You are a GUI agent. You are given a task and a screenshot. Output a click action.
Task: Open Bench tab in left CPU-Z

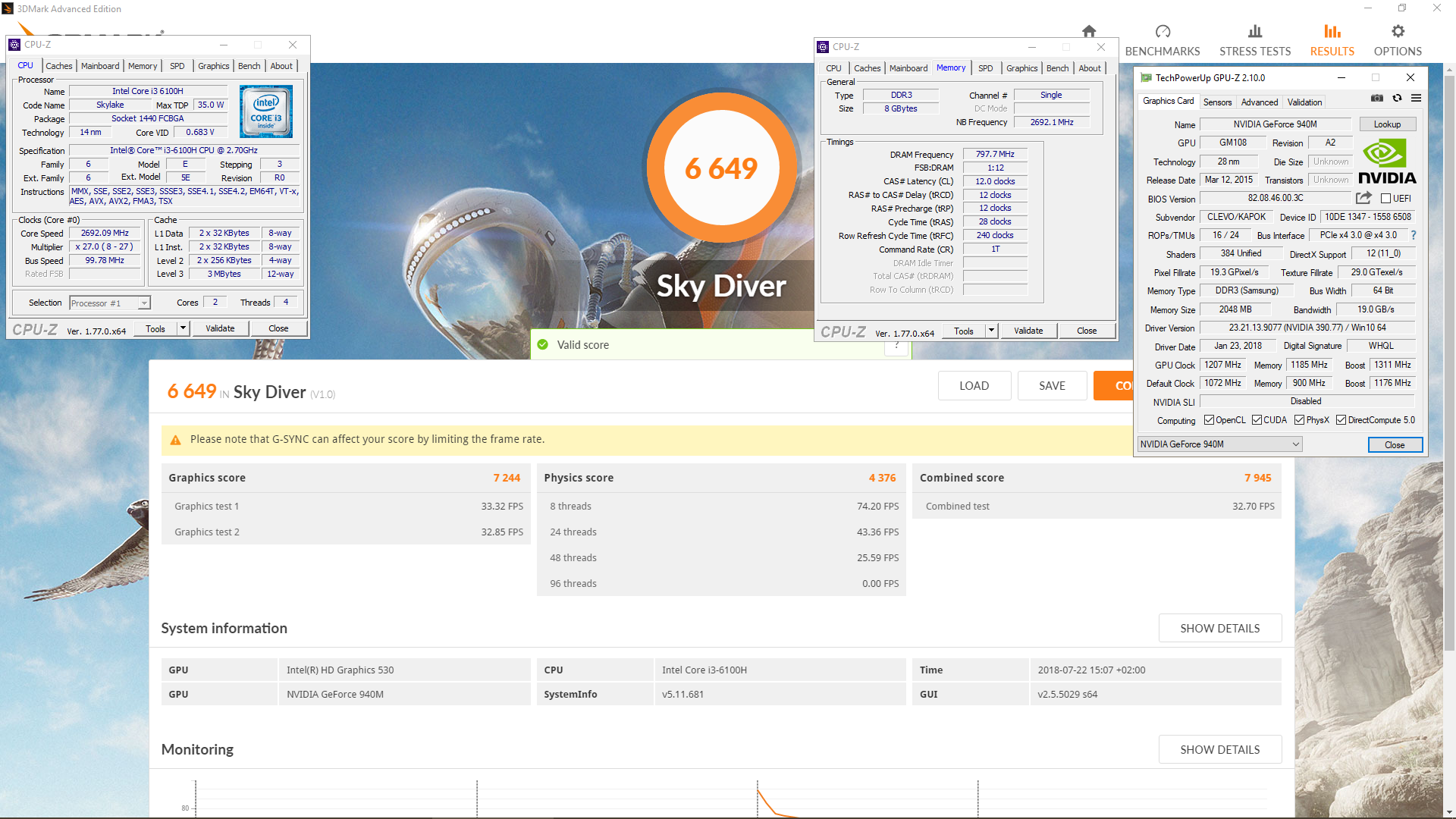coord(249,66)
